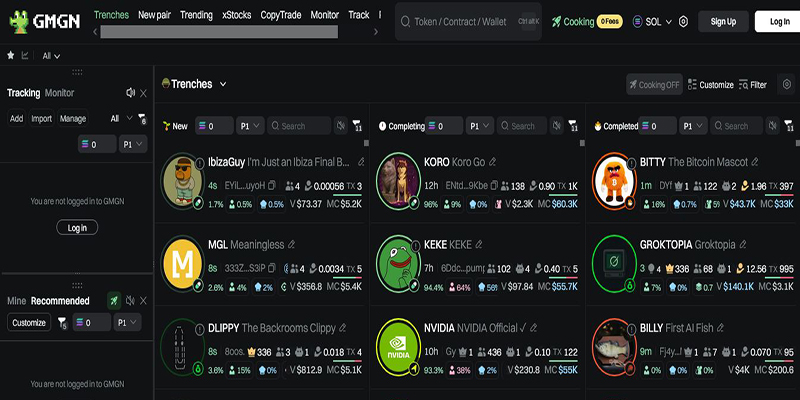Open P1 preset dropdown in Tracking panel
800x400 pixels.
pos(133,144)
